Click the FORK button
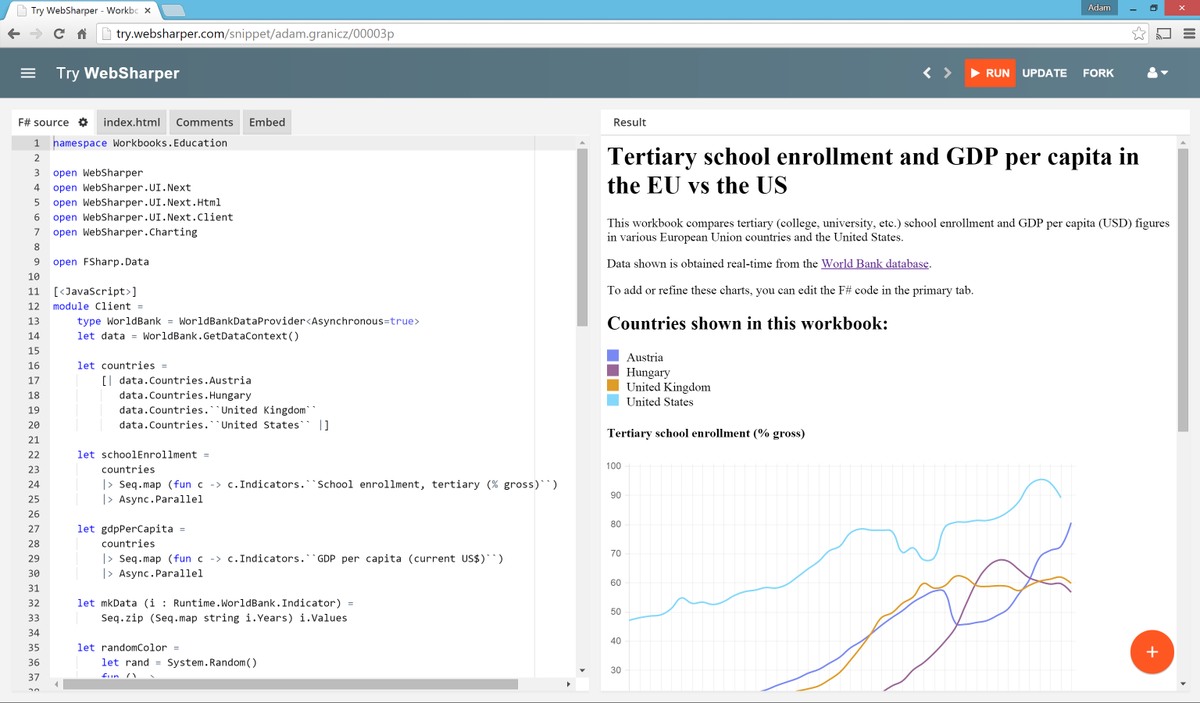 (1098, 73)
